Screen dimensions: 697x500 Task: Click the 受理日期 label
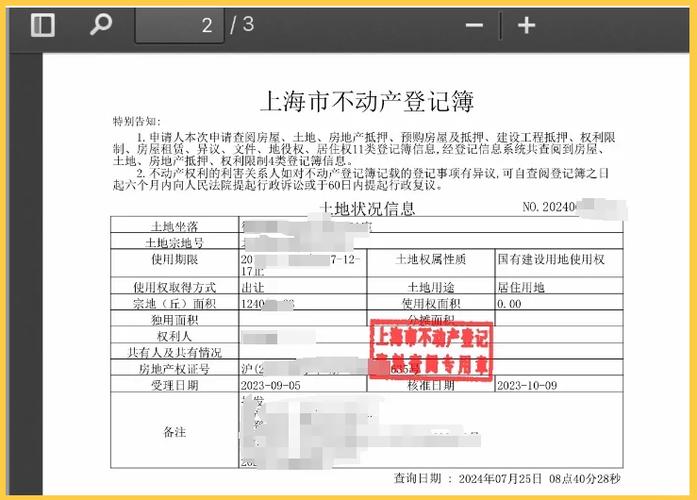[174, 385]
